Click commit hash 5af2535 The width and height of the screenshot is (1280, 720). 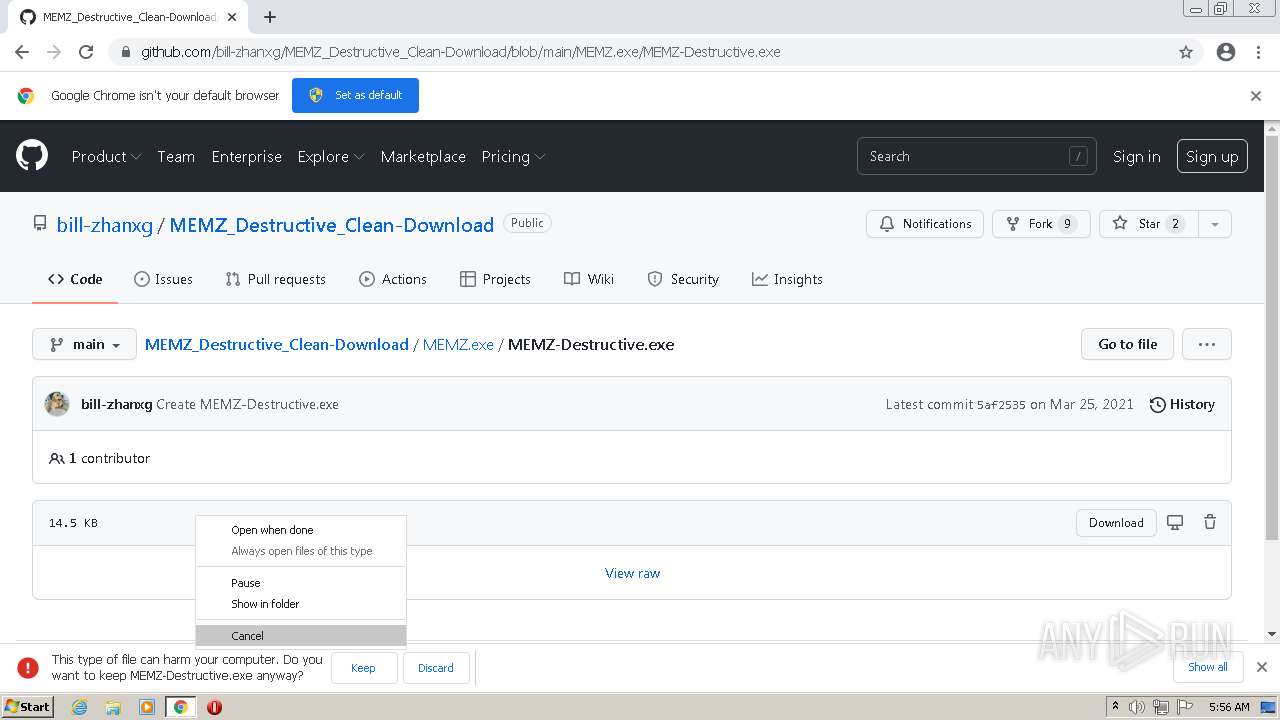pyautogui.click(x=1001, y=405)
